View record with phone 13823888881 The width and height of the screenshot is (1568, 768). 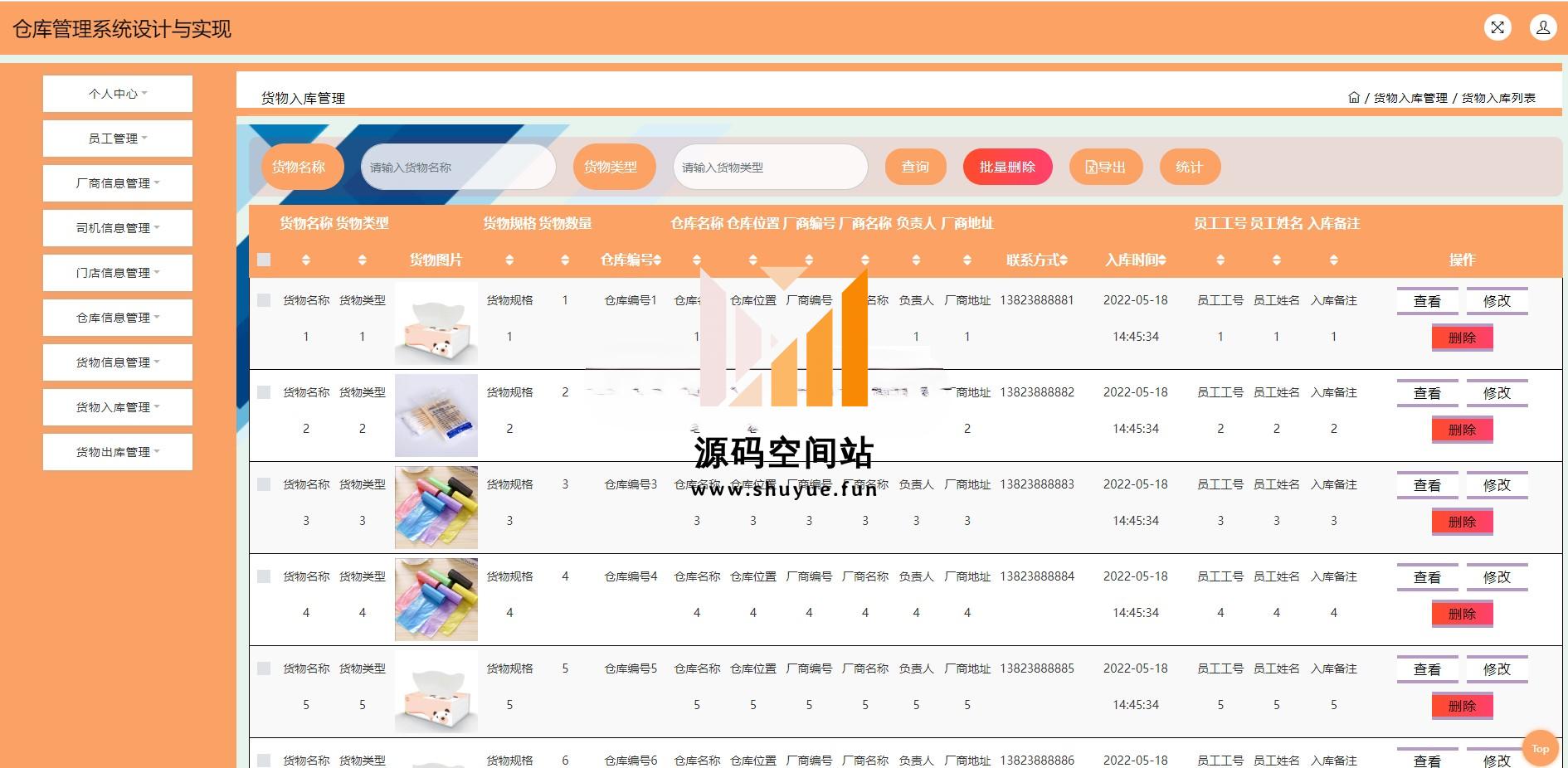[1427, 301]
